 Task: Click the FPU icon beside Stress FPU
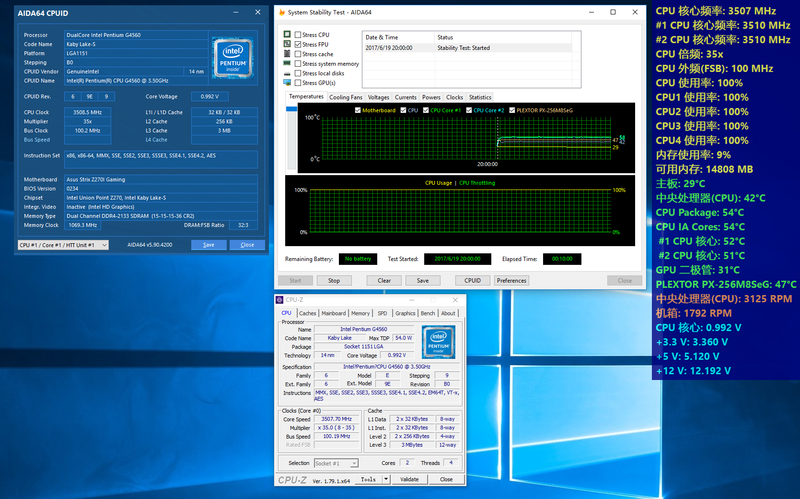point(287,44)
